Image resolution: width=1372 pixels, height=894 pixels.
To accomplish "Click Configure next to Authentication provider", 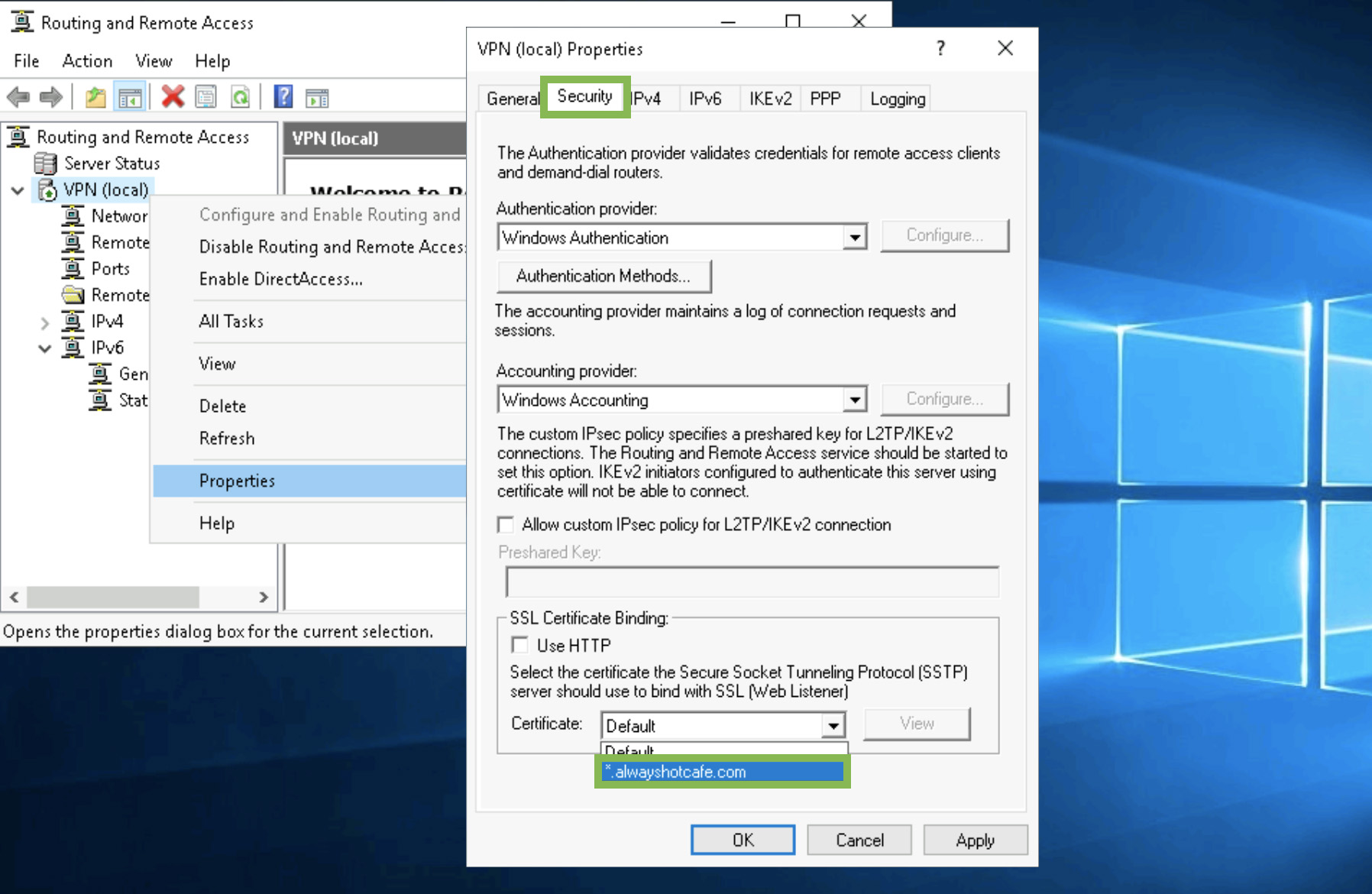I will (x=945, y=235).
